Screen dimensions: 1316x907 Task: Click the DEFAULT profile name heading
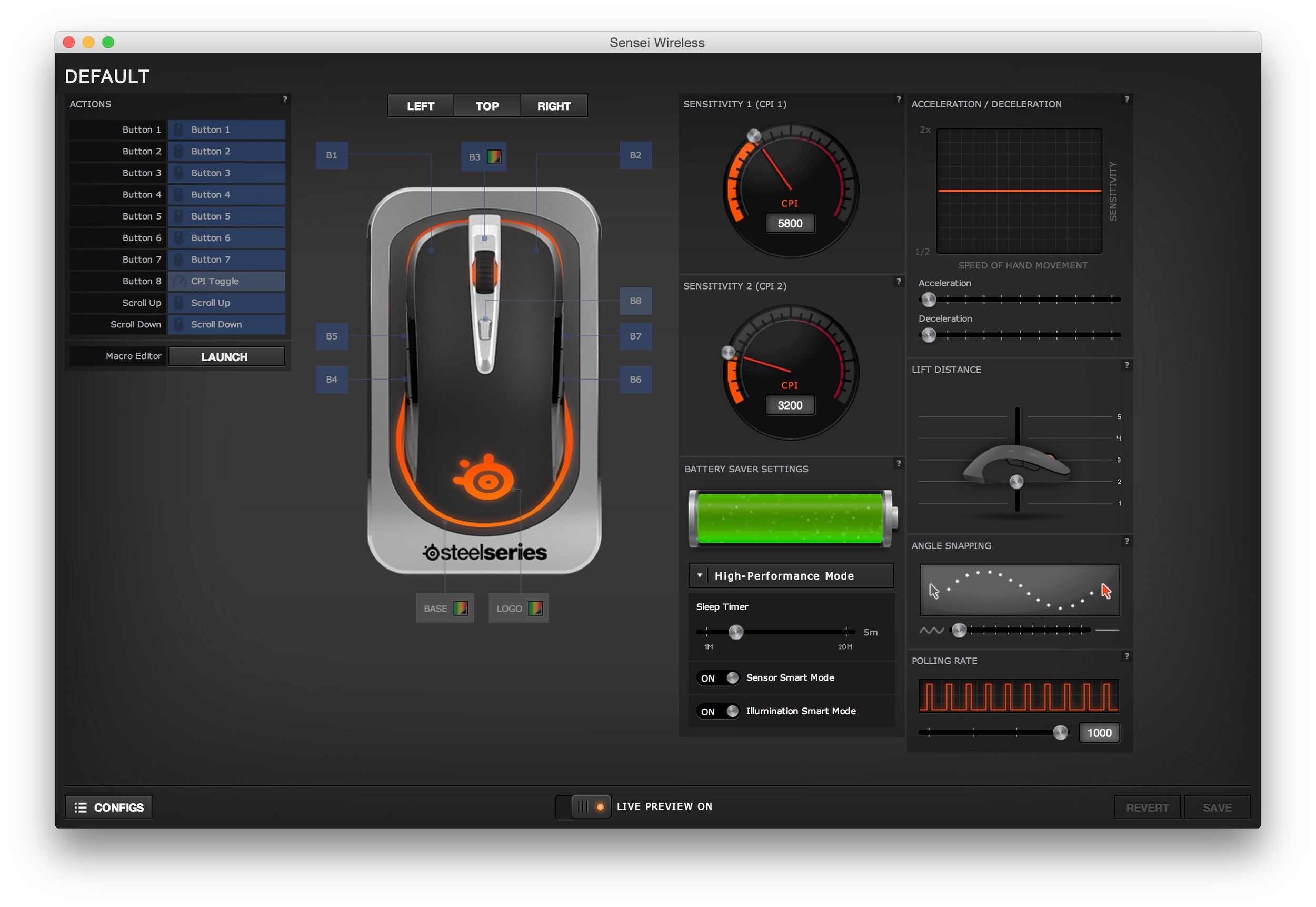(107, 77)
